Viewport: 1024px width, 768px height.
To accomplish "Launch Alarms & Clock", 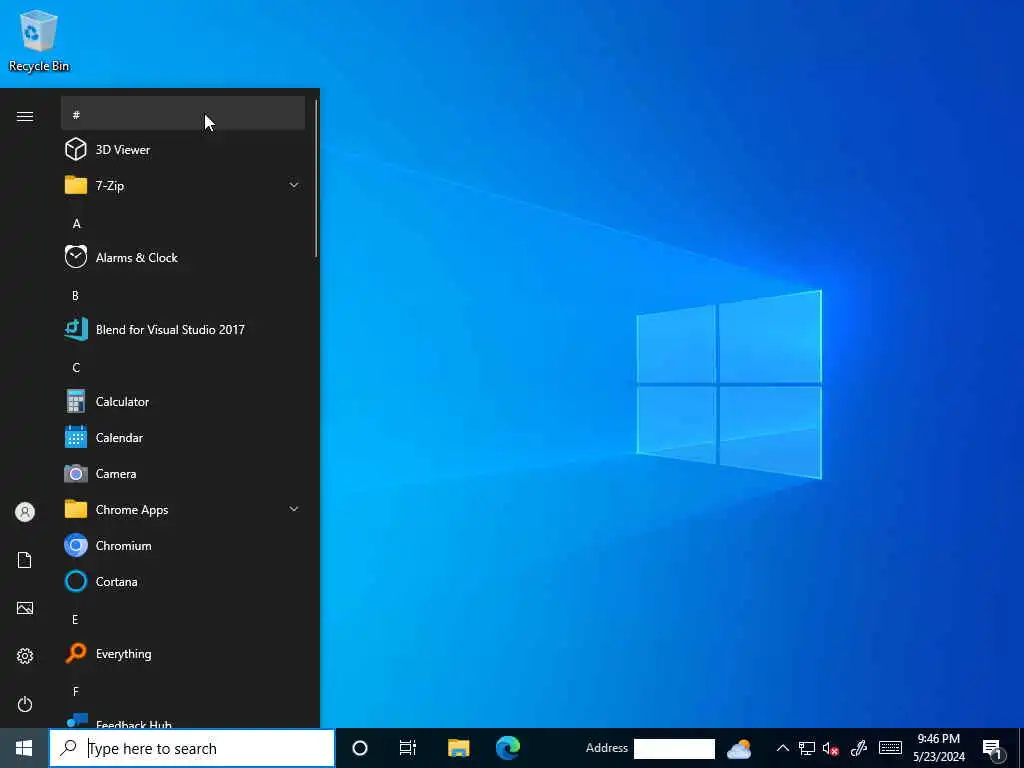I will tap(183, 257).
